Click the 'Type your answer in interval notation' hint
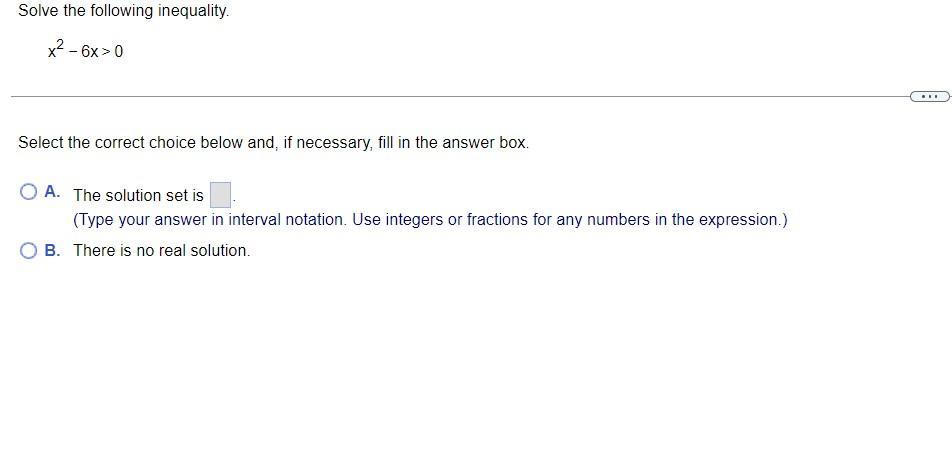The height and width of the screenshot is (468, 952). (430, 219)
